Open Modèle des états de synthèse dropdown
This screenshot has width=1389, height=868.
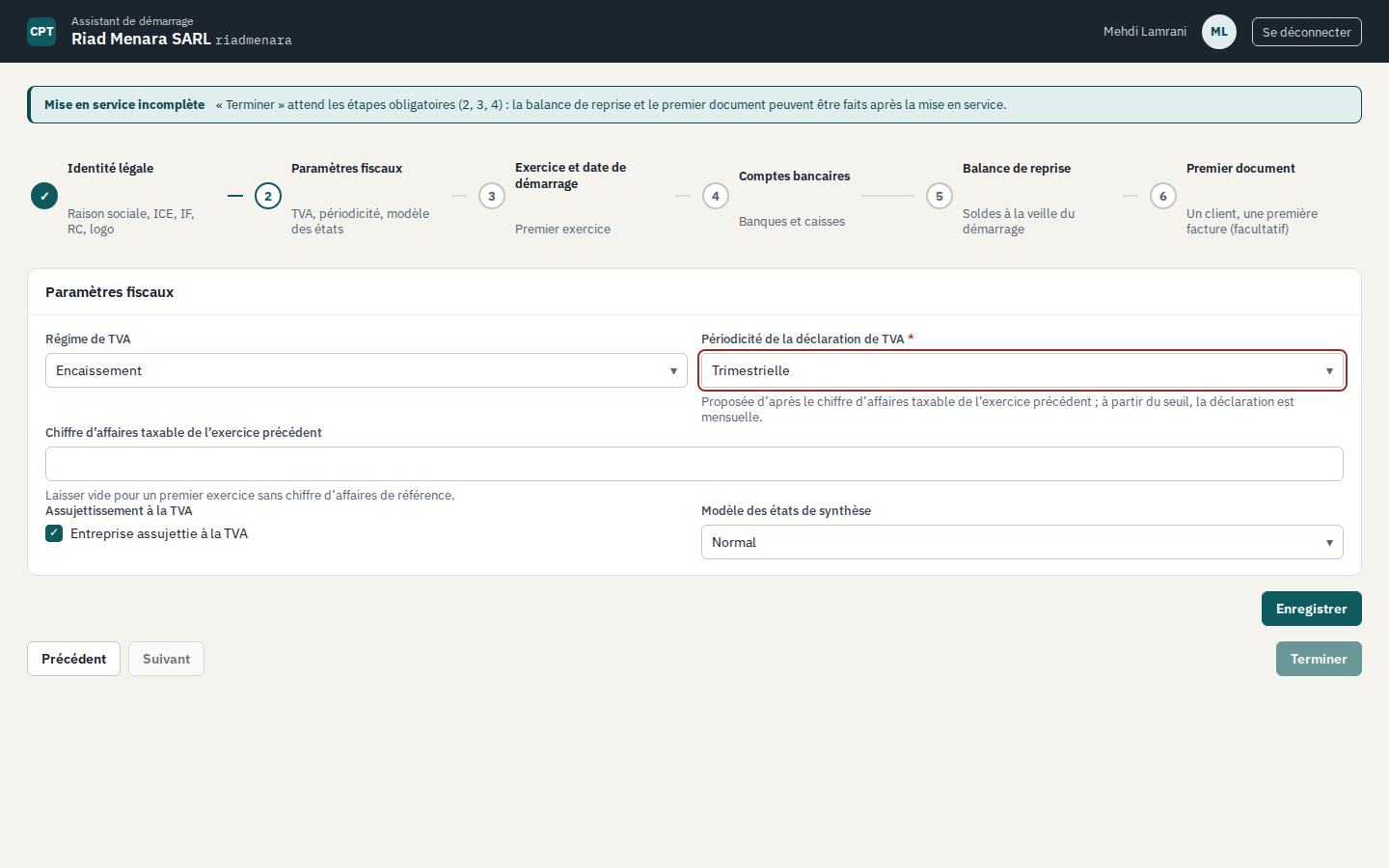click(x=1022, y=542)
